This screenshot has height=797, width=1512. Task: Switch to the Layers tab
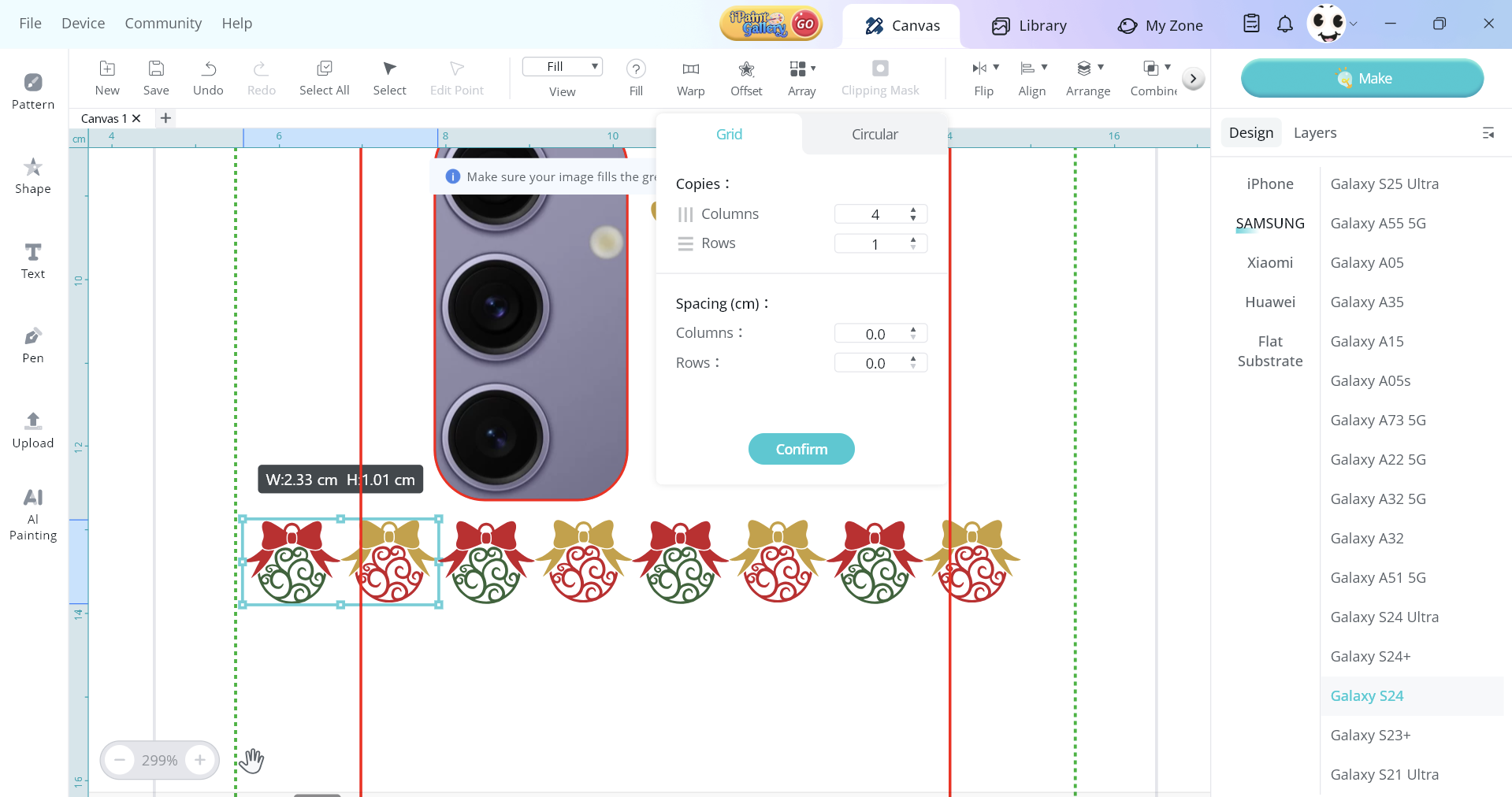(x=1314, y=132)
